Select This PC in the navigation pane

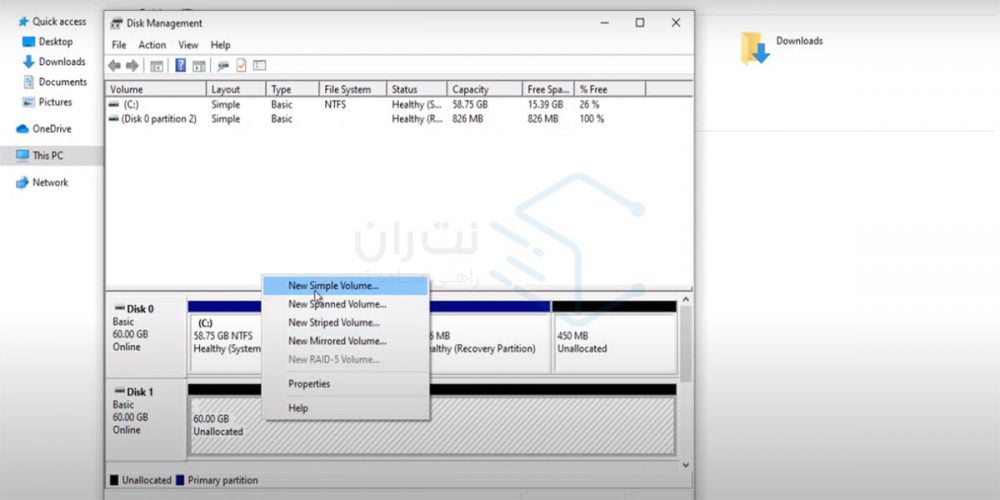point(47,156)
